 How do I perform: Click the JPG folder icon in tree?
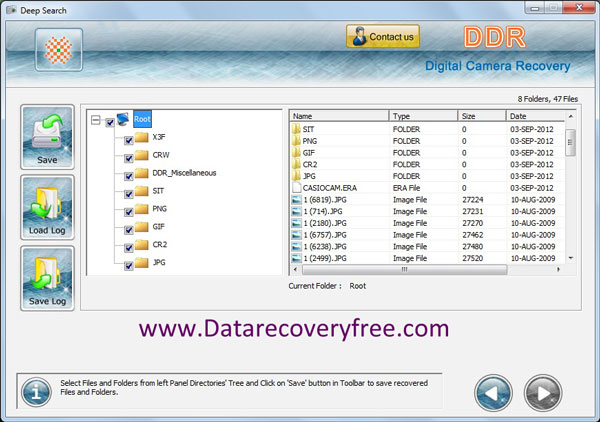(x=142, y=262)
